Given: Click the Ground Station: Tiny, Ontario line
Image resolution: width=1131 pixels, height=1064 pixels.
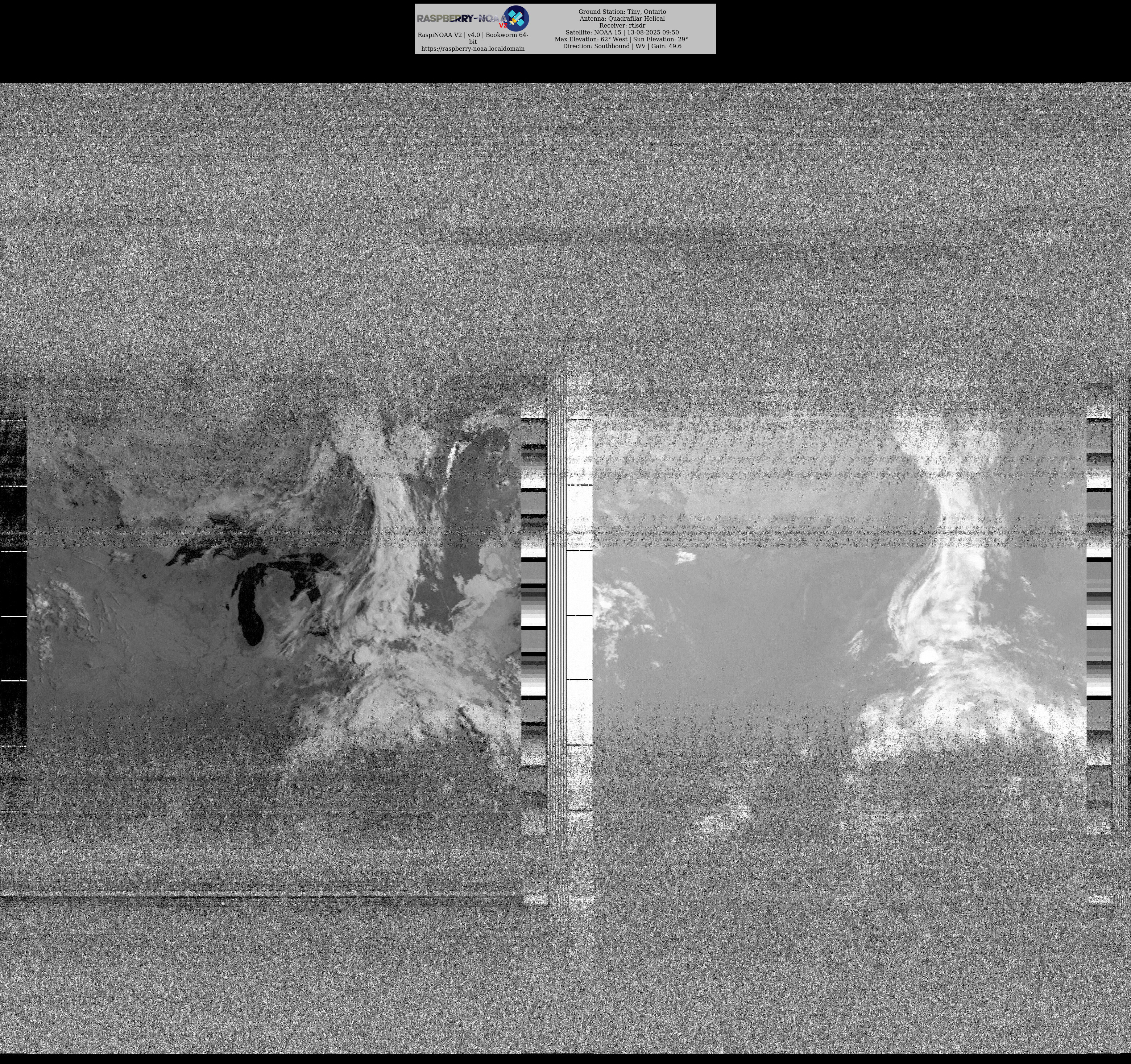Looking at the screenshot, I should (622, 11).
